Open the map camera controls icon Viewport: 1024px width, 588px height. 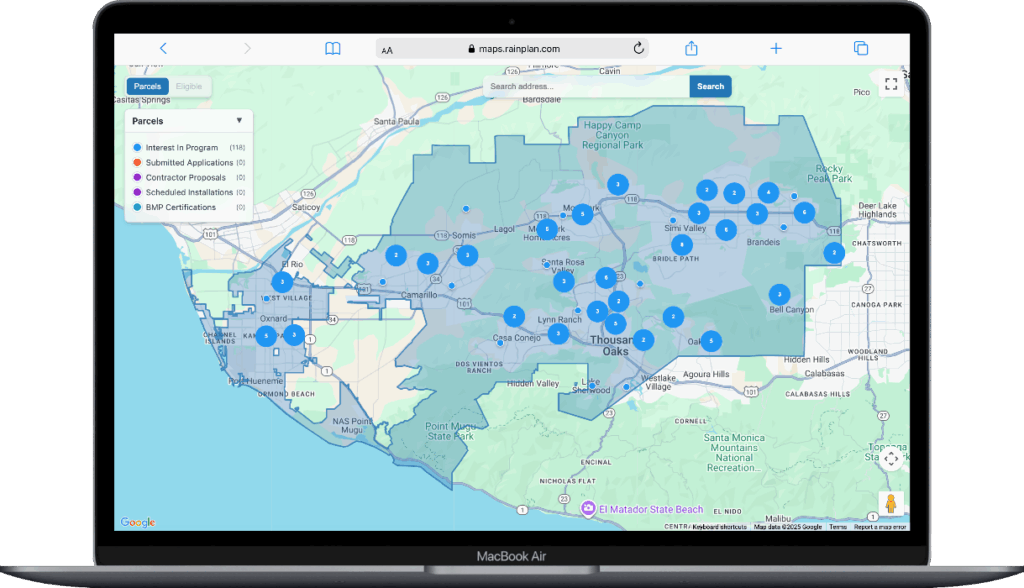pyautogui.click(x=890, y=459)
